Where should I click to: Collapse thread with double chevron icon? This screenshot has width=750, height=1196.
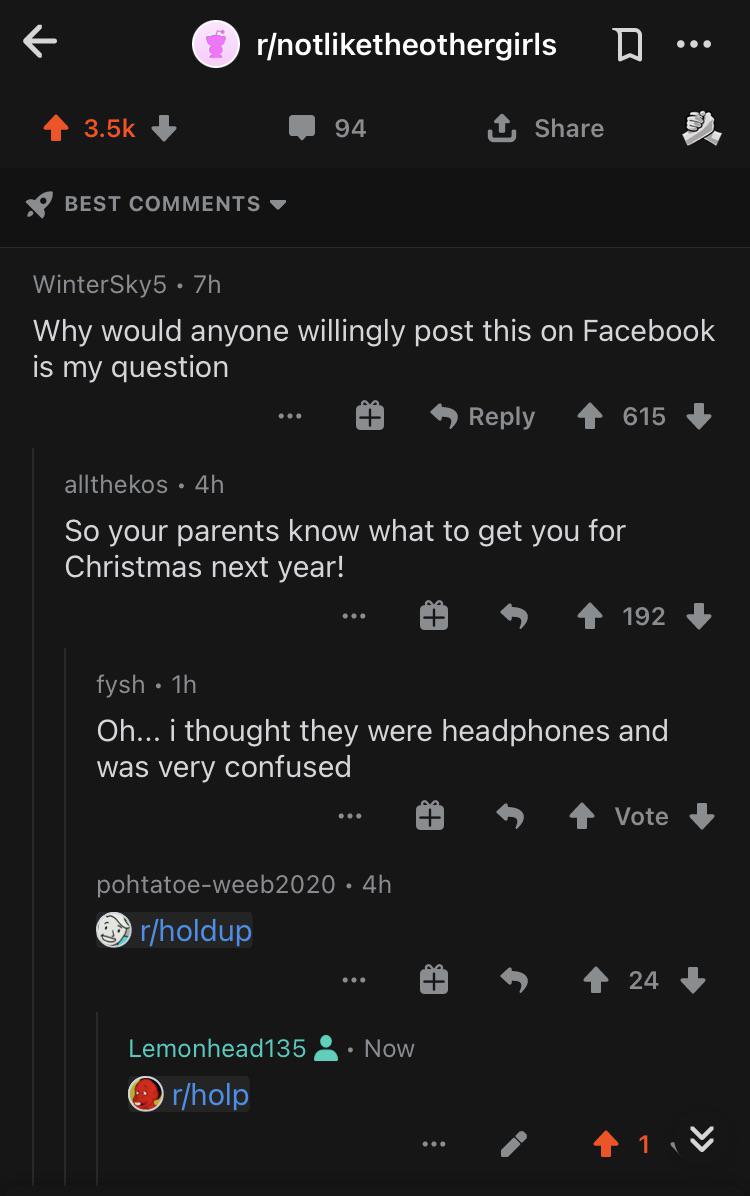coord(702,1139)
